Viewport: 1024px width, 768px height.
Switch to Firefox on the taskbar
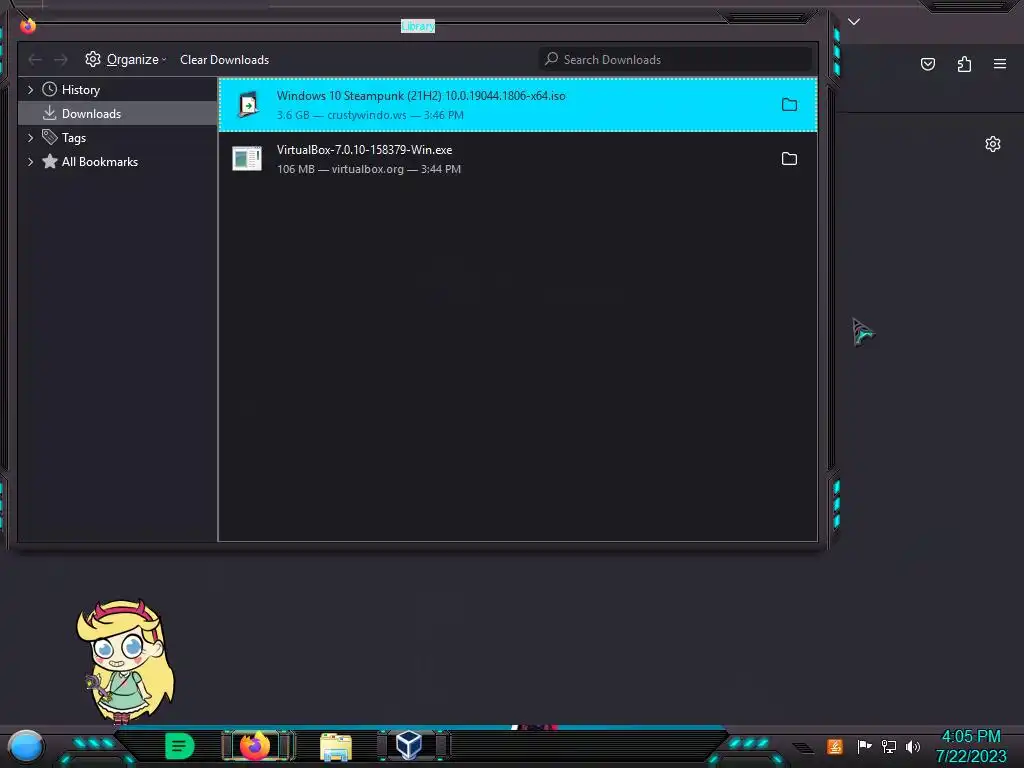255,745
